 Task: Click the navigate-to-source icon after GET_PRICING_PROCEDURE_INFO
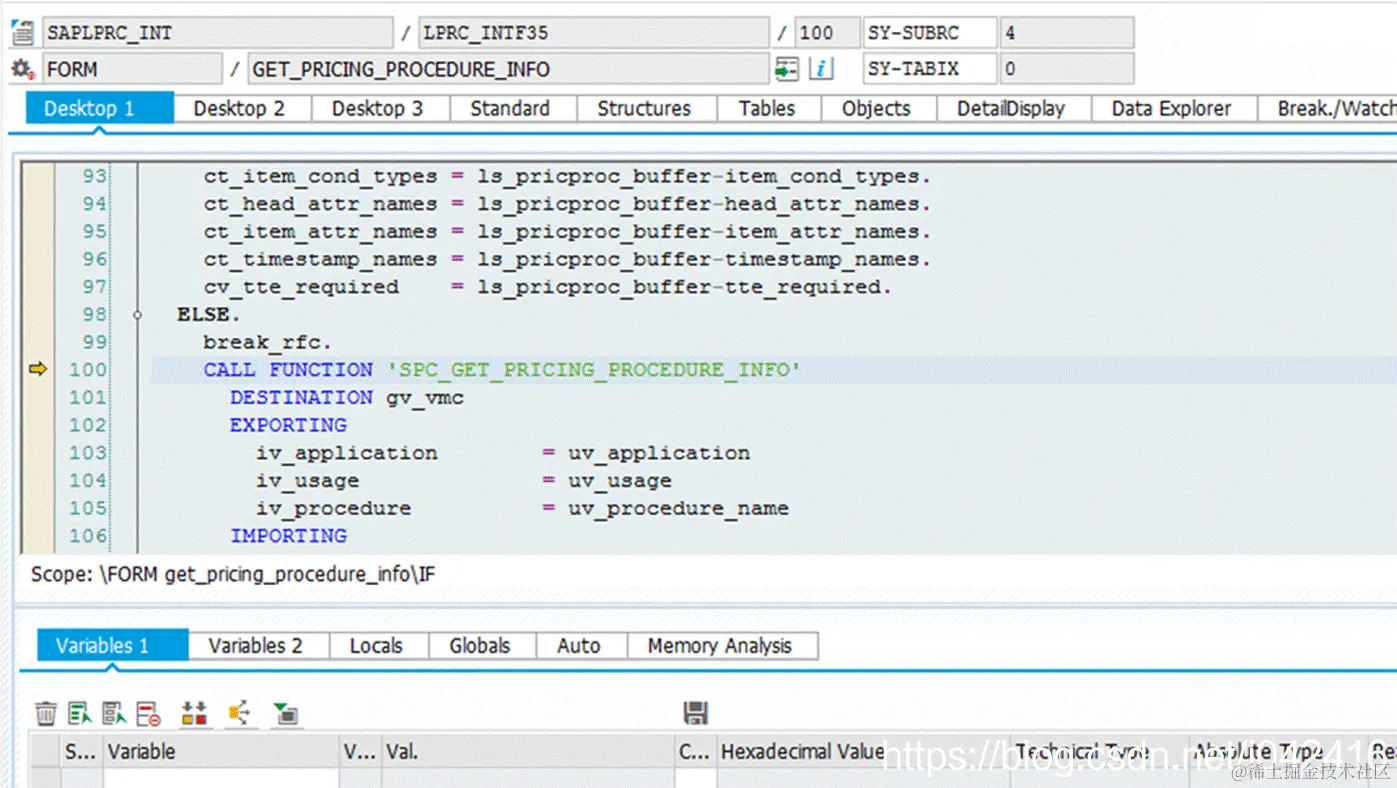click(788, 69)
